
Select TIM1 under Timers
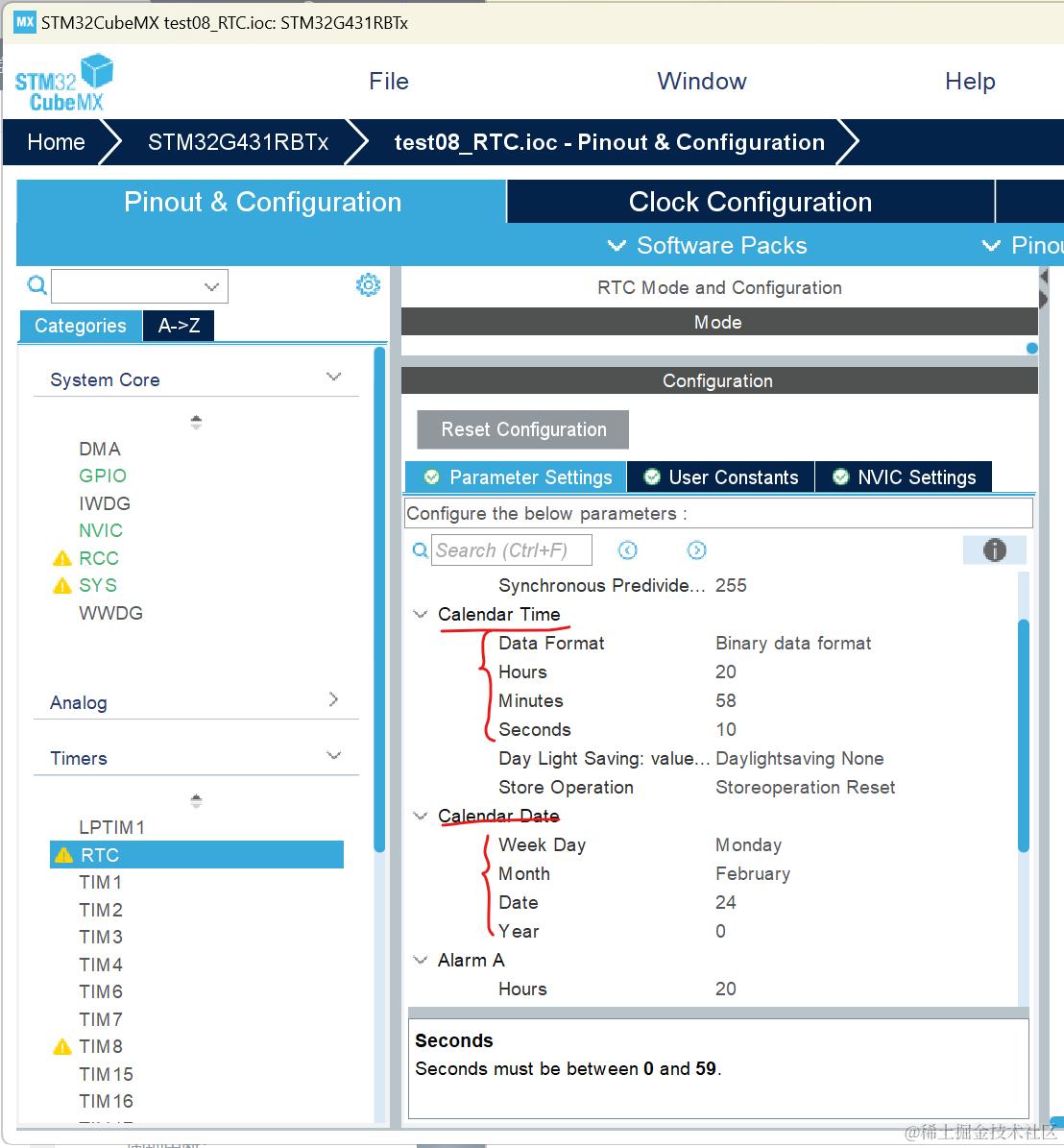(x=100, y=882)
